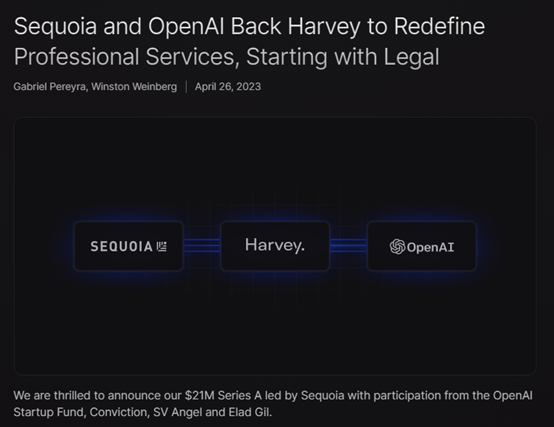Image resolution: width=554 pixels, height=427 pixels.
Task: Click the Sequoia leaf mark icon
Action: tap(161, 246)
